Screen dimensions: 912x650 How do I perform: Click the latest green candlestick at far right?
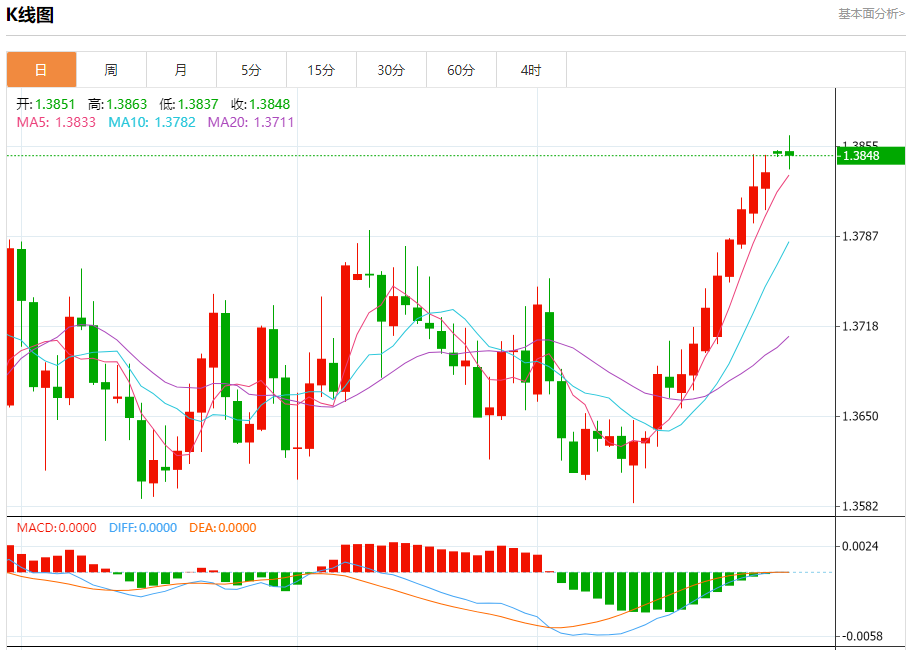[x=789, y=153]
